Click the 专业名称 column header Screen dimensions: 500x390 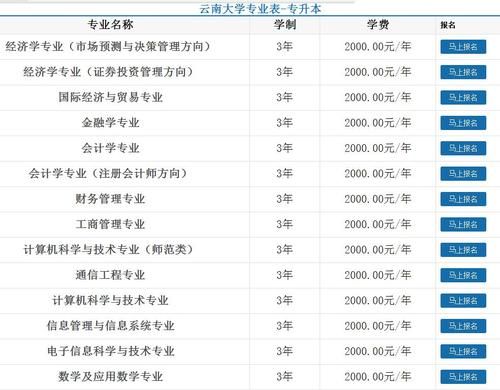pyautogui.click(x=110, y=25)
